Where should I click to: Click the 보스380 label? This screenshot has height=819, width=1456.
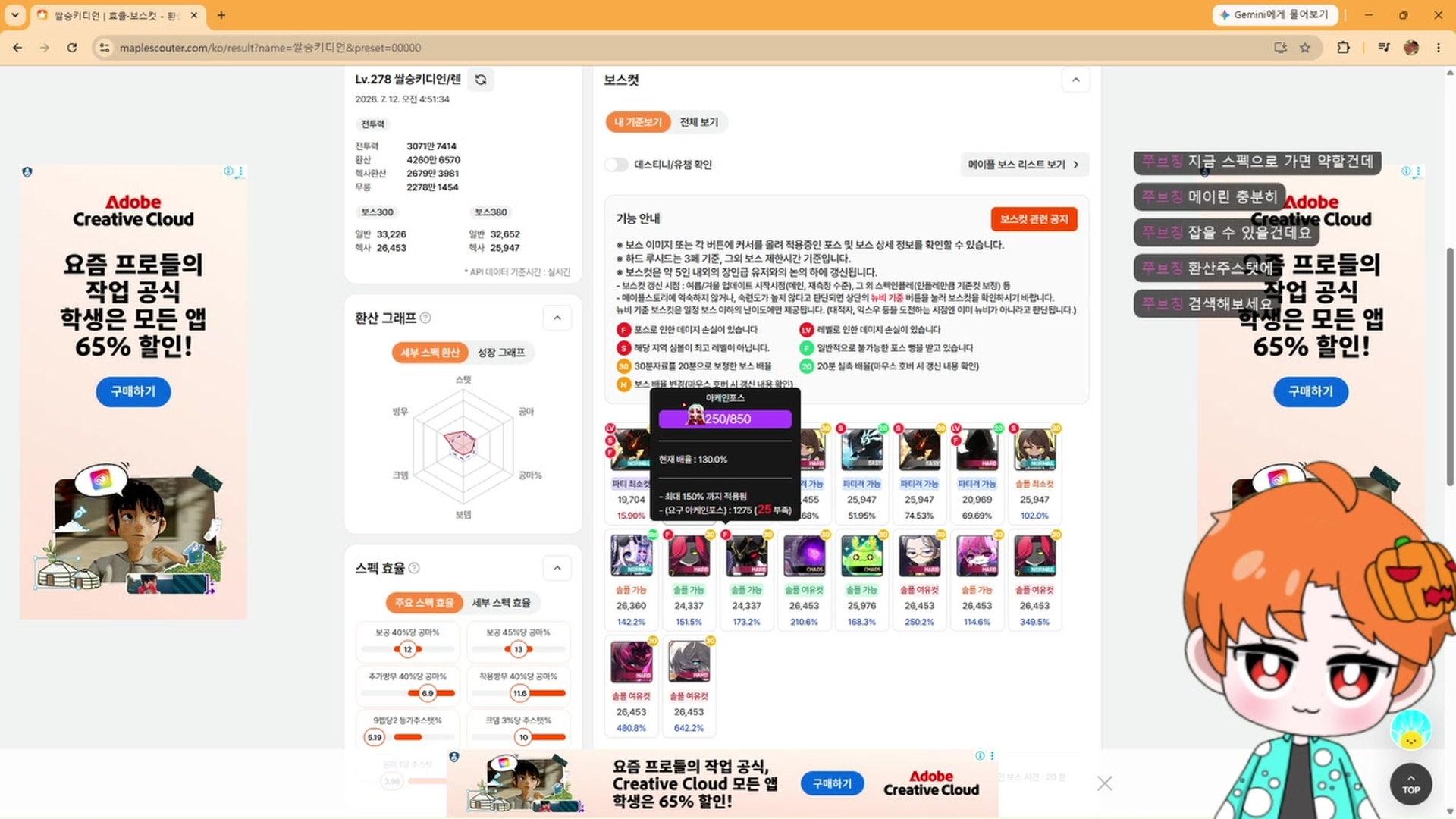point(491,212)
